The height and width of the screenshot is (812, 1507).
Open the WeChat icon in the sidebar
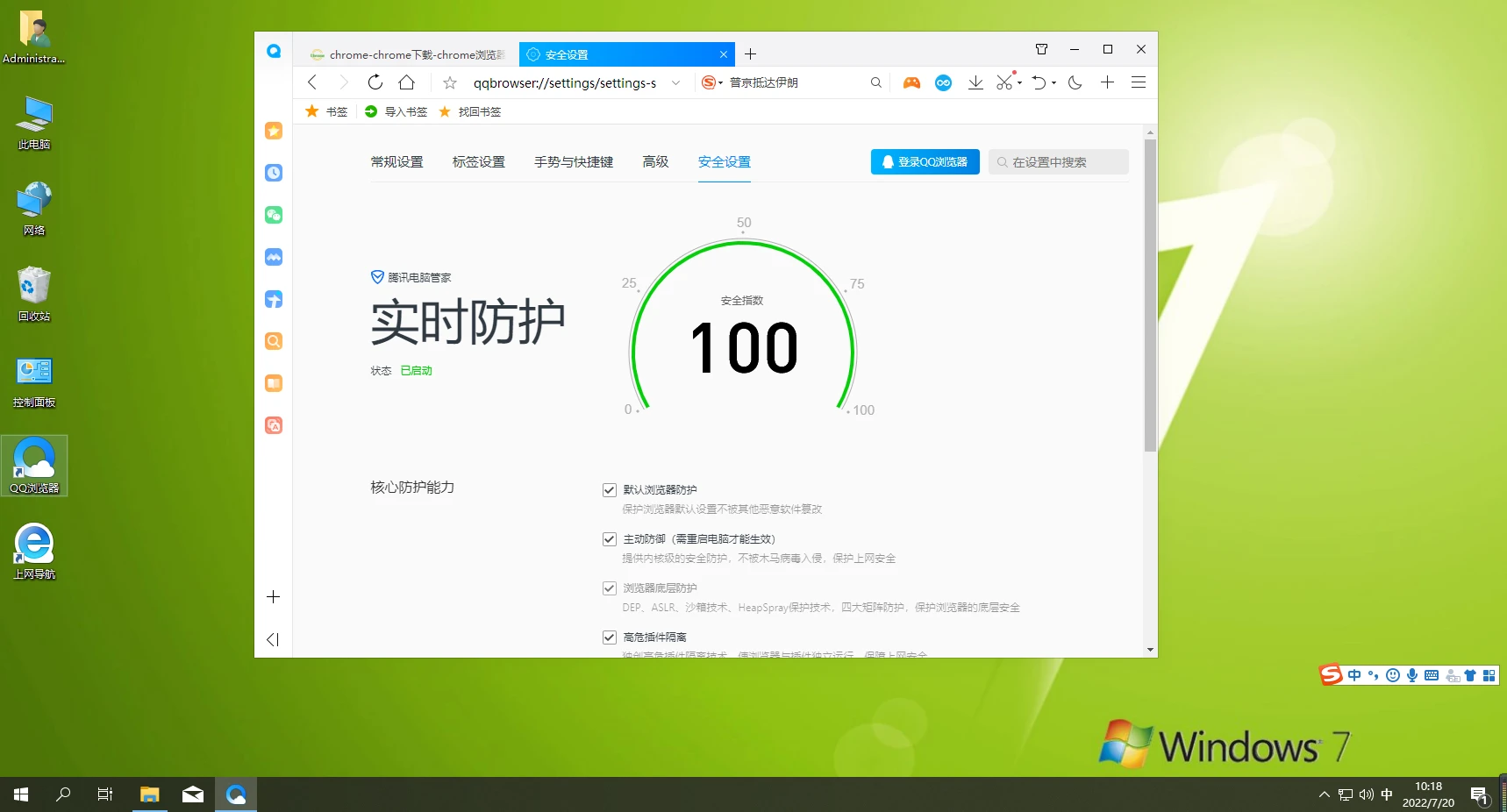[x=274, y=215]
